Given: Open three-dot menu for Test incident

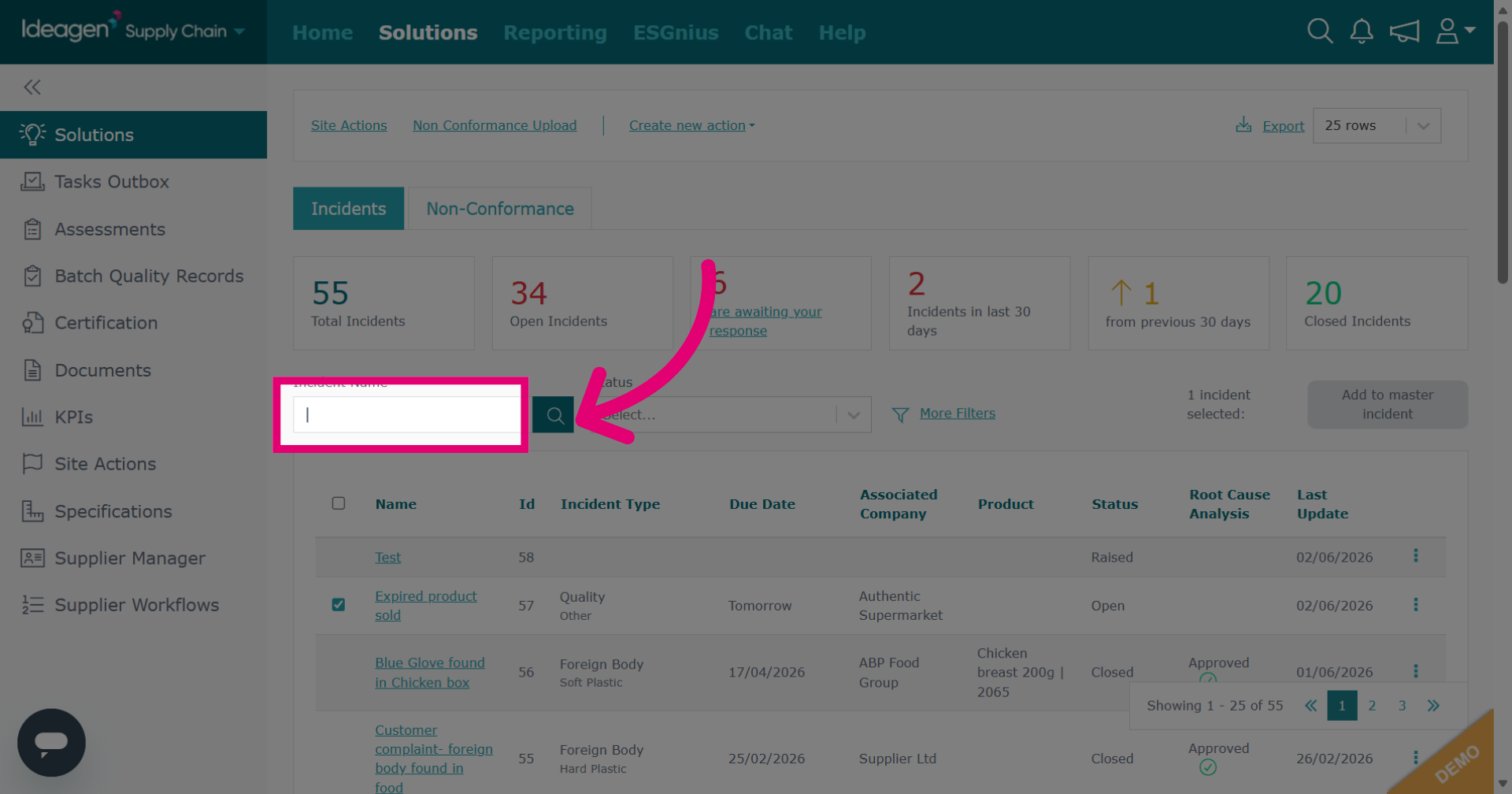Looking at the screenshot, I should point(1416,556).
